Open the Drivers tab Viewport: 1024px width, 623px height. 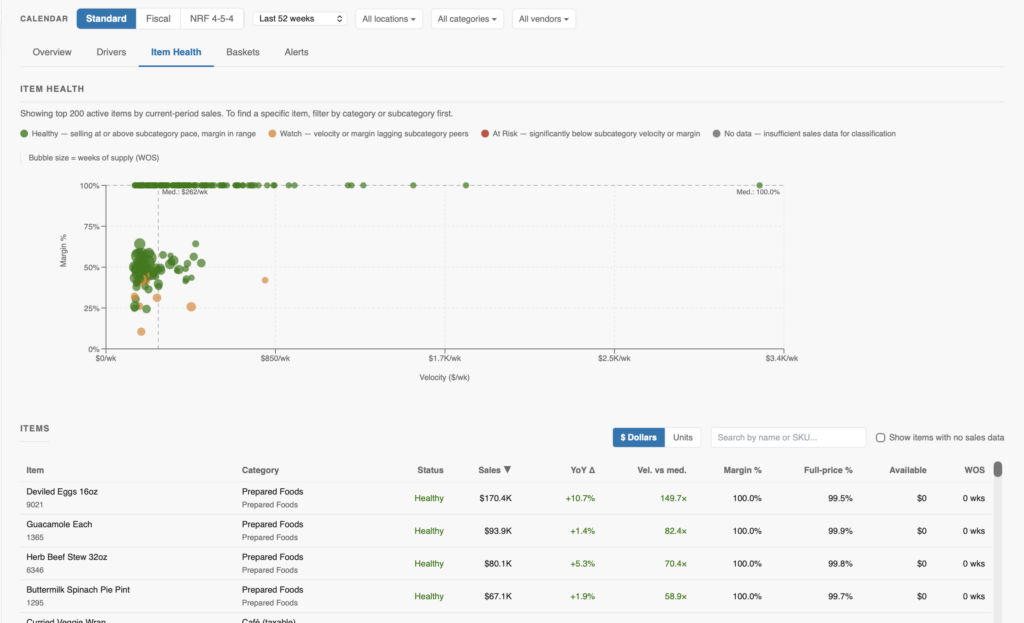pos(111,52)
